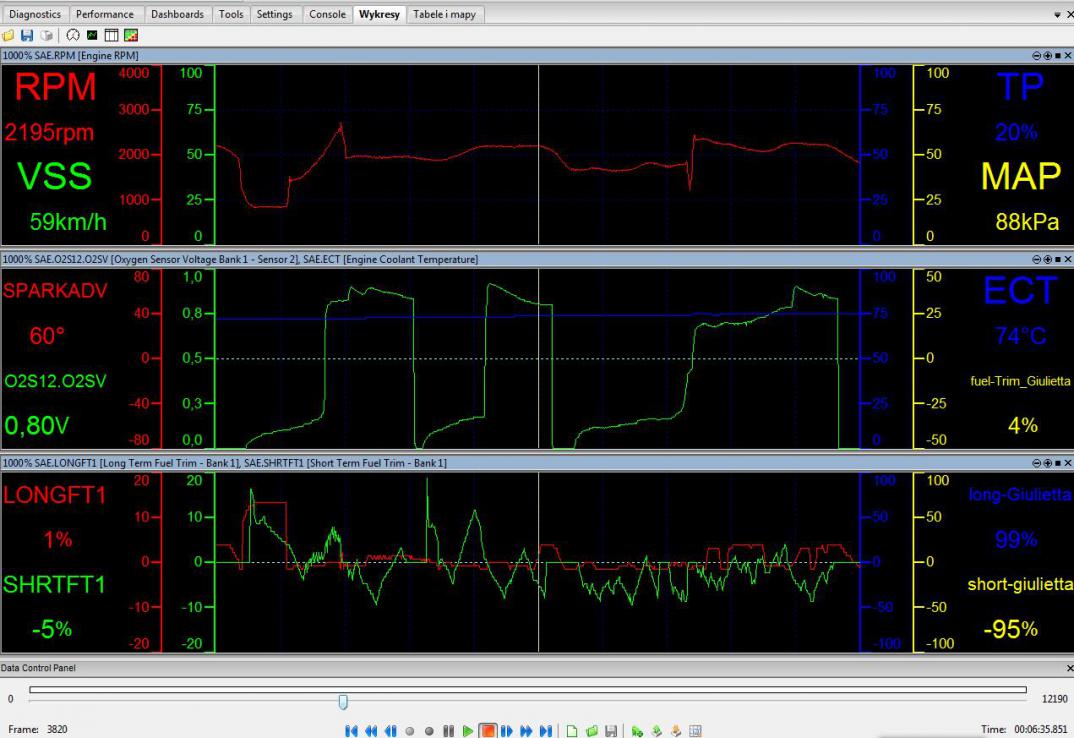
Task: Select the Oxygen Sensor Voltage chart title bar
Action: pyautogui.click(x=537, y=259)
